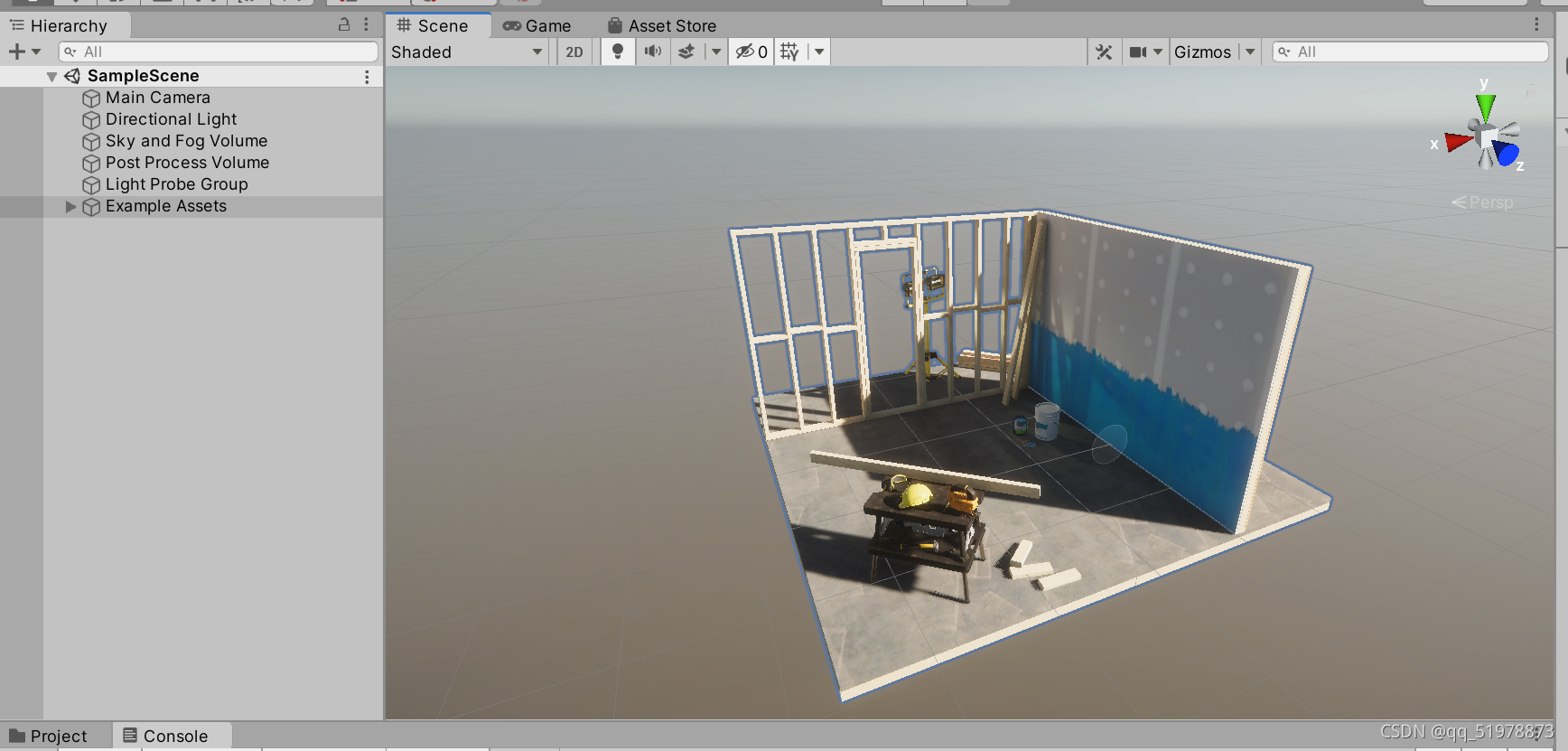Toggle scene lighting bulb
This screenshot has height=751, width=1568.
tap(618, 52)
